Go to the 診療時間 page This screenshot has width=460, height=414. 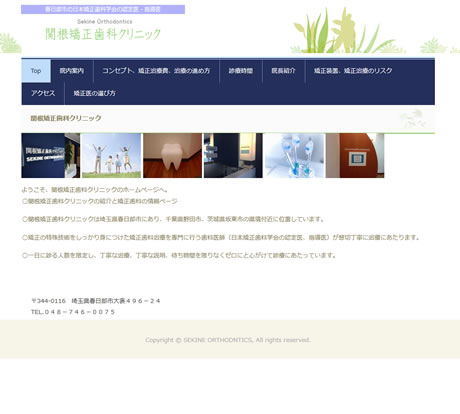coord(241,71)
